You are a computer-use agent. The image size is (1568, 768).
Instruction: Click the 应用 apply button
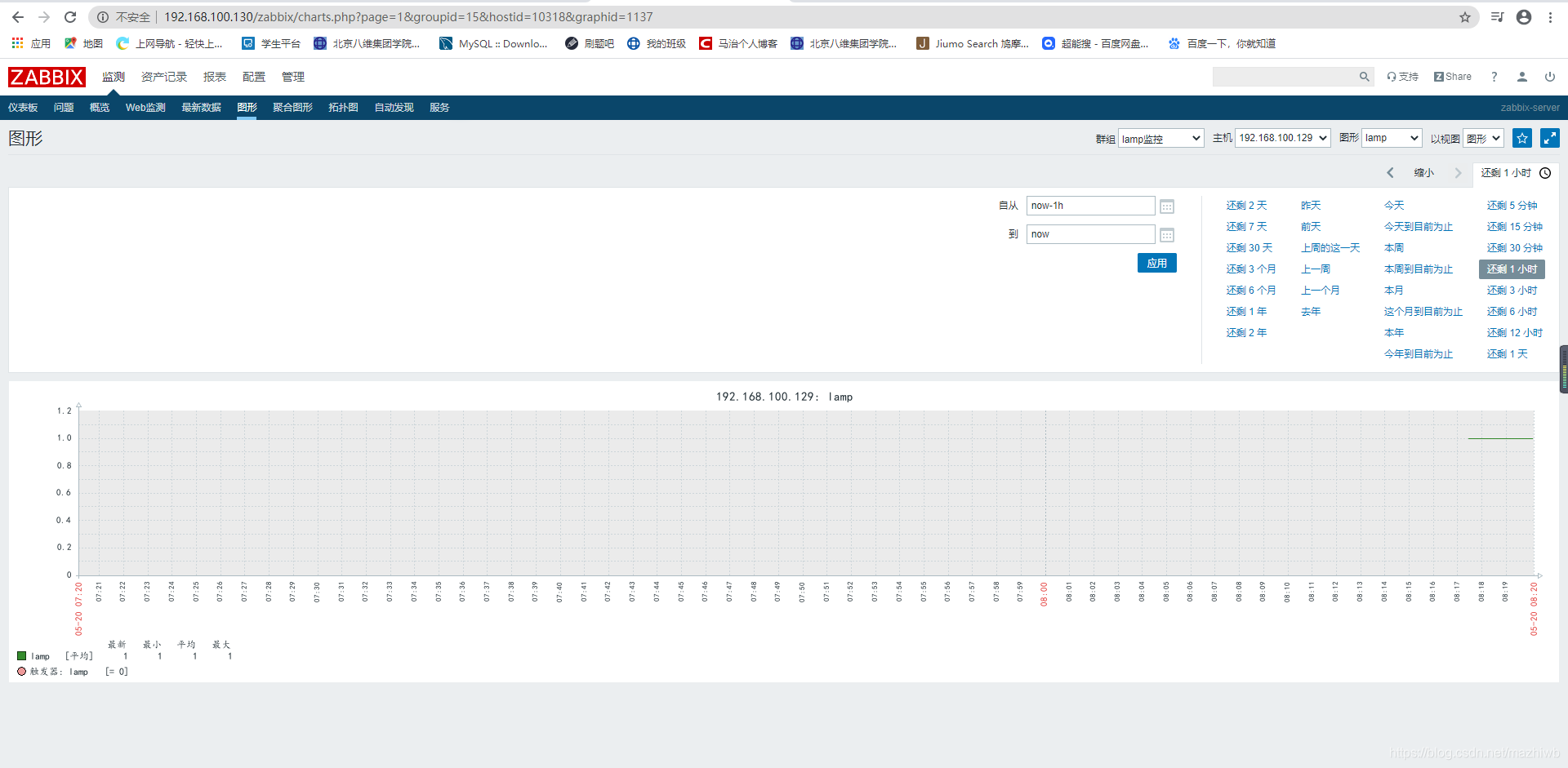click(x=1157, y=263)
